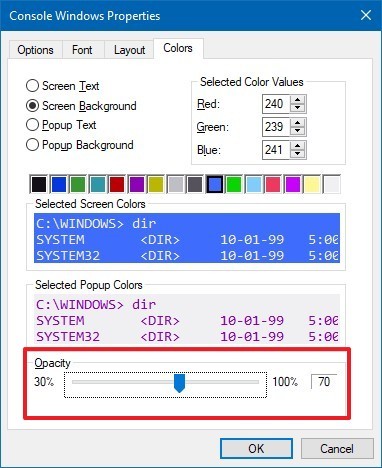Click the Selected Popup Colors preview

(187, 319)
